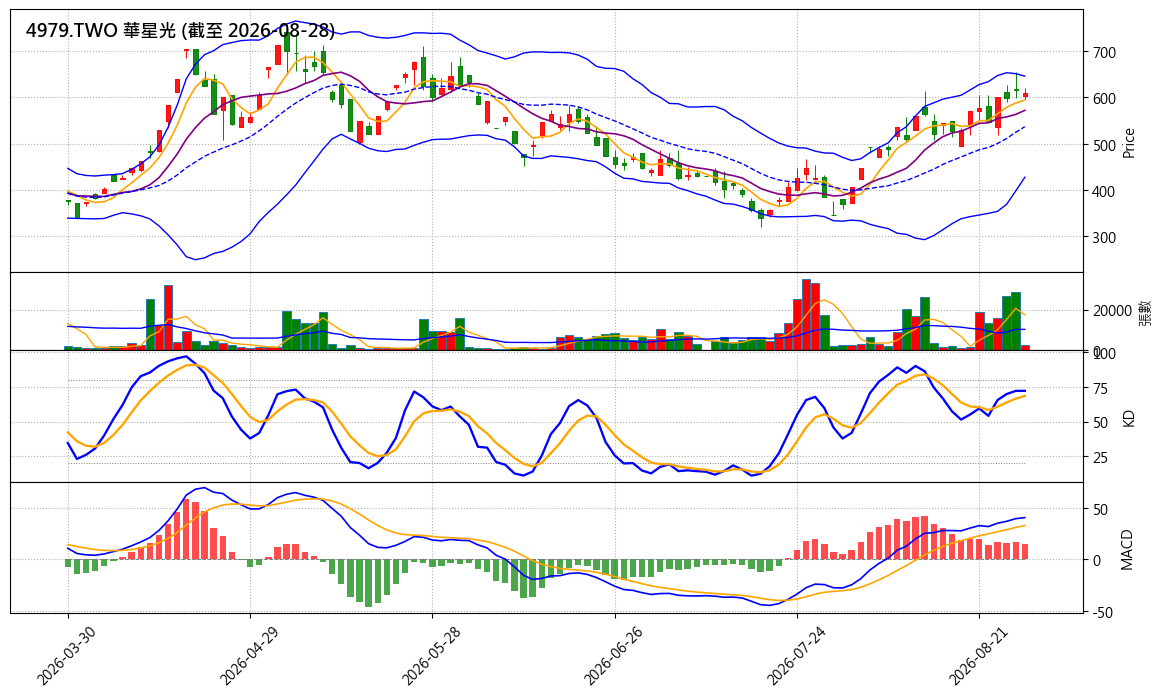Click the 2026-05-28 date label

tap(431, 656)
